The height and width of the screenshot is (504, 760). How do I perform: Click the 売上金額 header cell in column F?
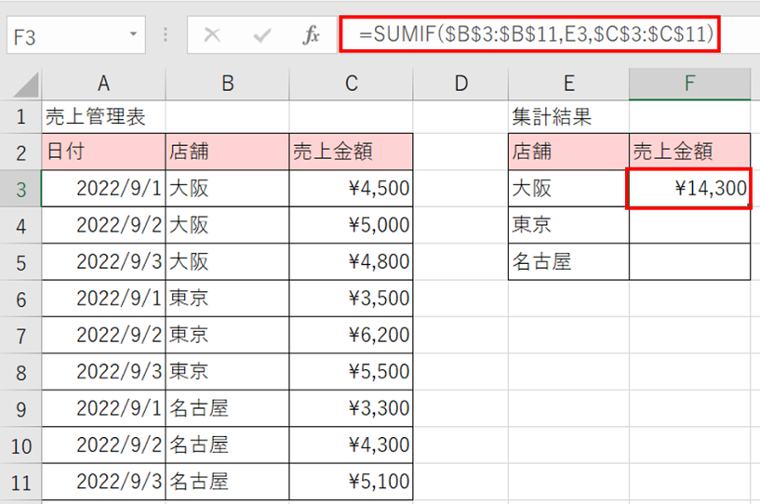click(x=690, y=152)
